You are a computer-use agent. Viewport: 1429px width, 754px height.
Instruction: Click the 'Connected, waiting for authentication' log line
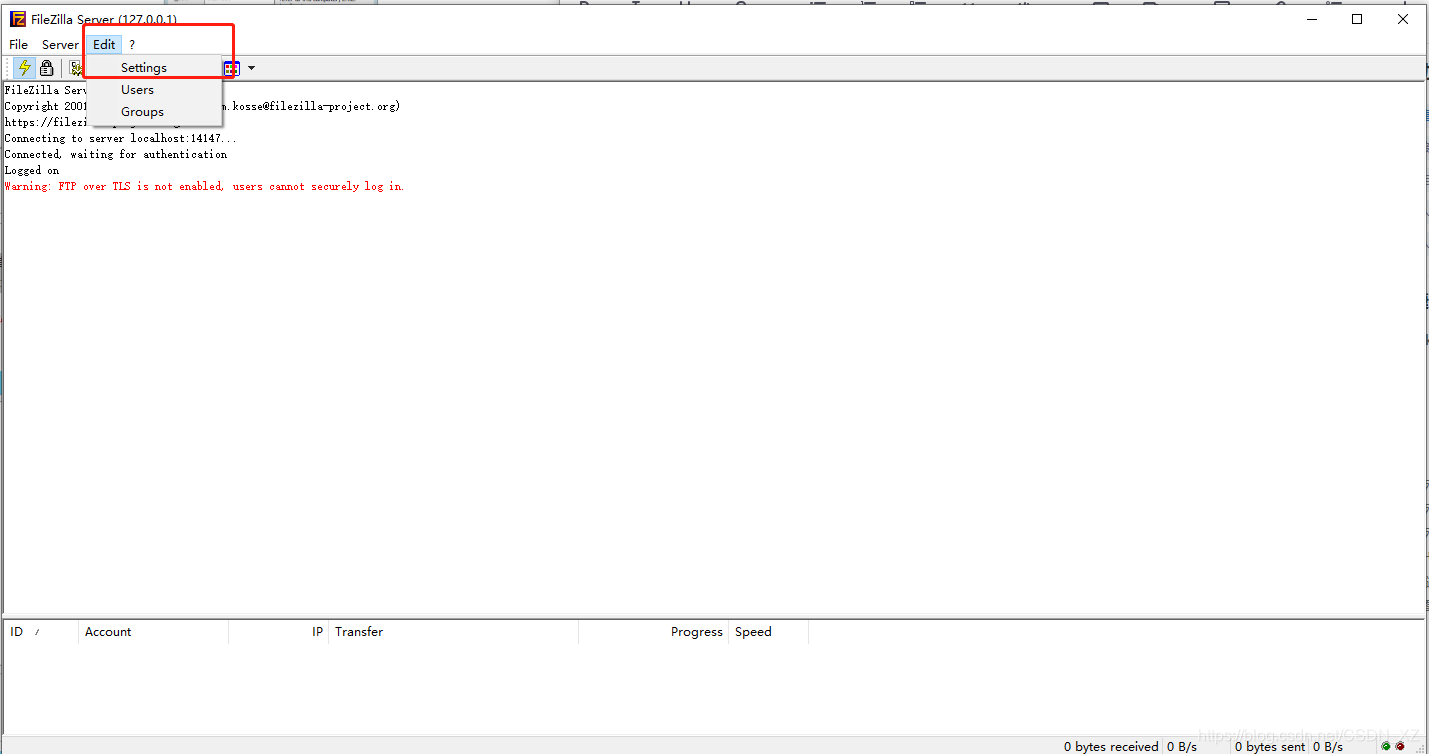(116, 155)
